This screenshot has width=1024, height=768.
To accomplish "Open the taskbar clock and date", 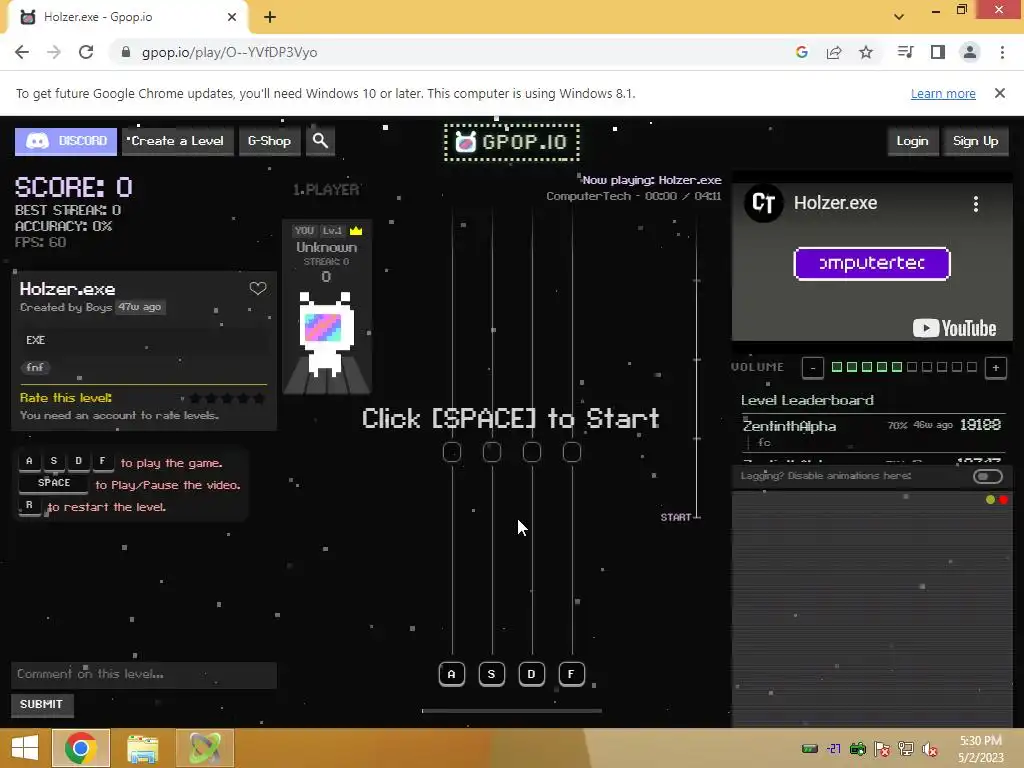I will coord(981,748).
